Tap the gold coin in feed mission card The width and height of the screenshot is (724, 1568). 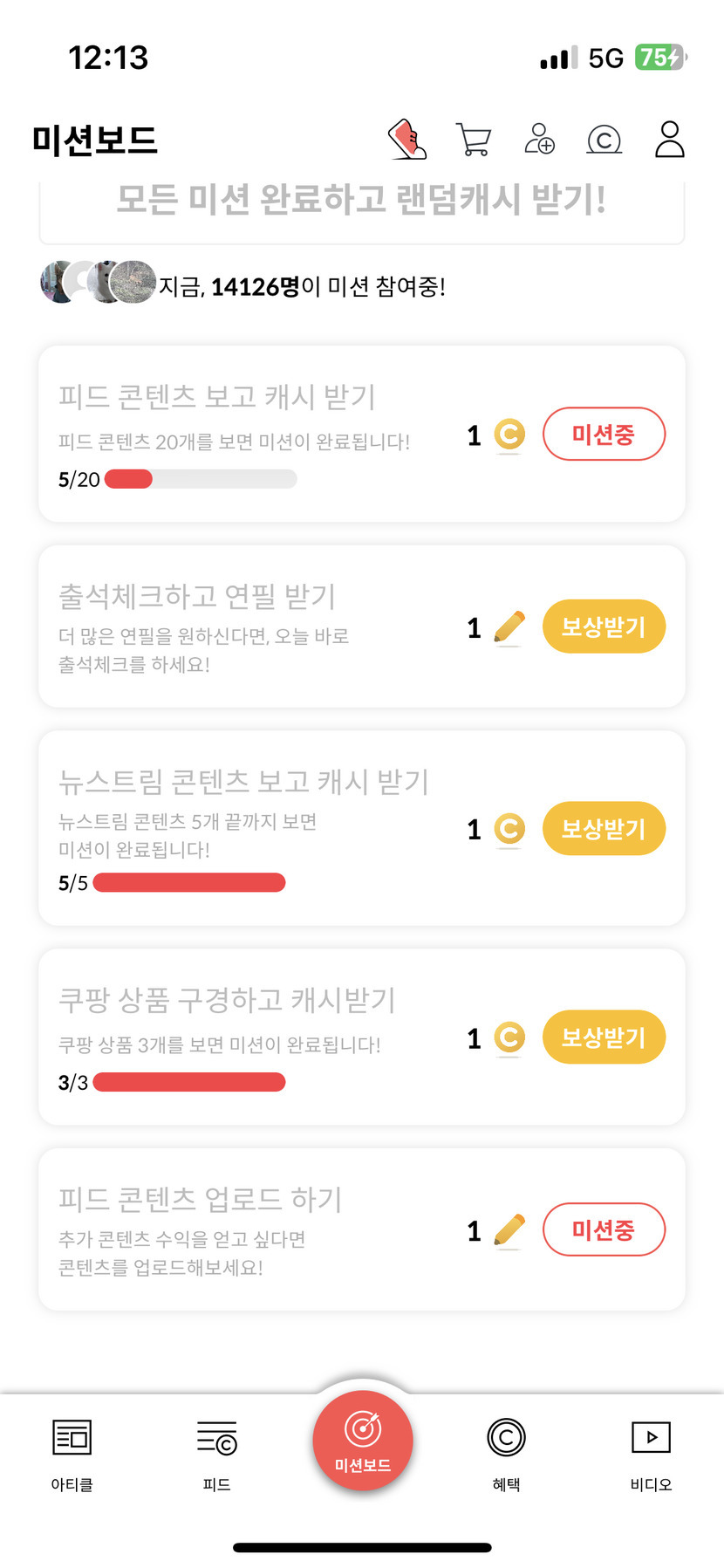509,435
